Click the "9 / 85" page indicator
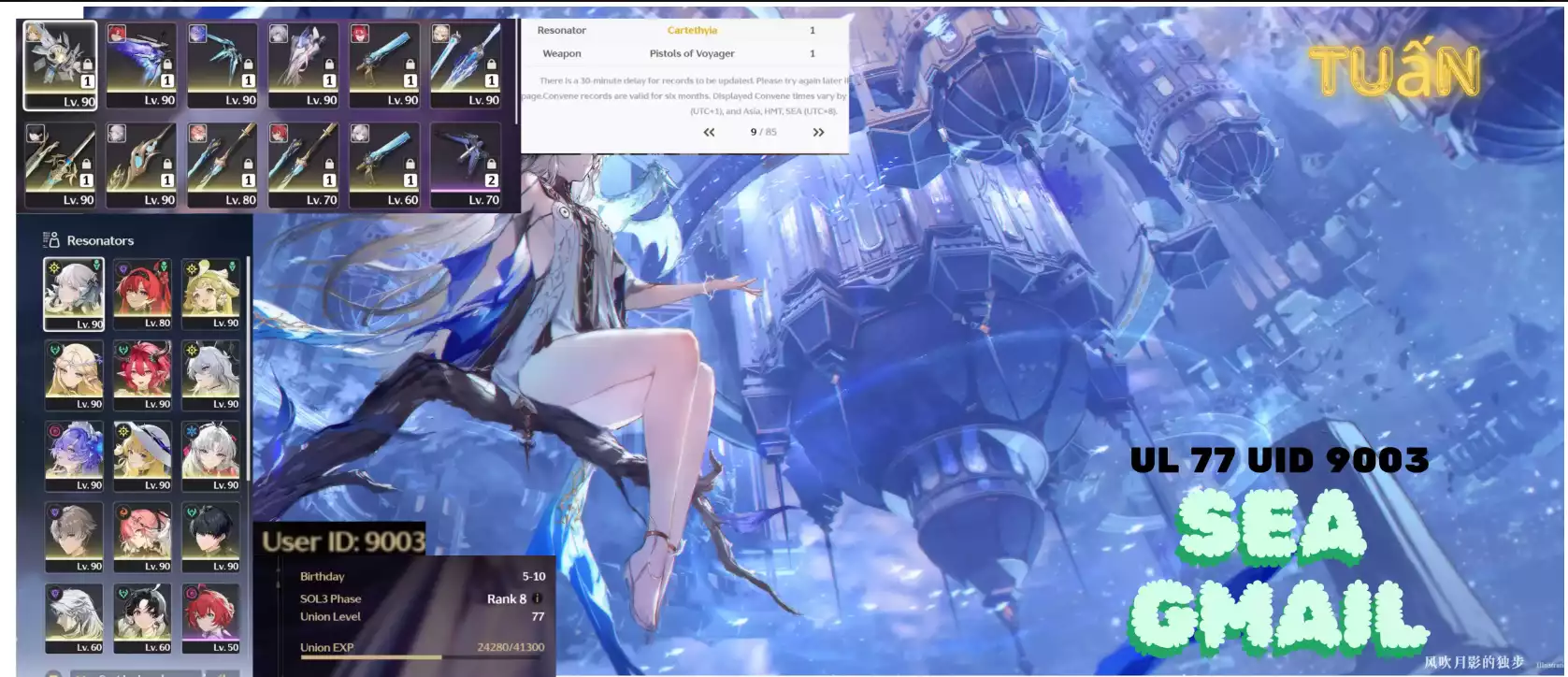Screen dimensions: 1568x677 click(763, 132)
